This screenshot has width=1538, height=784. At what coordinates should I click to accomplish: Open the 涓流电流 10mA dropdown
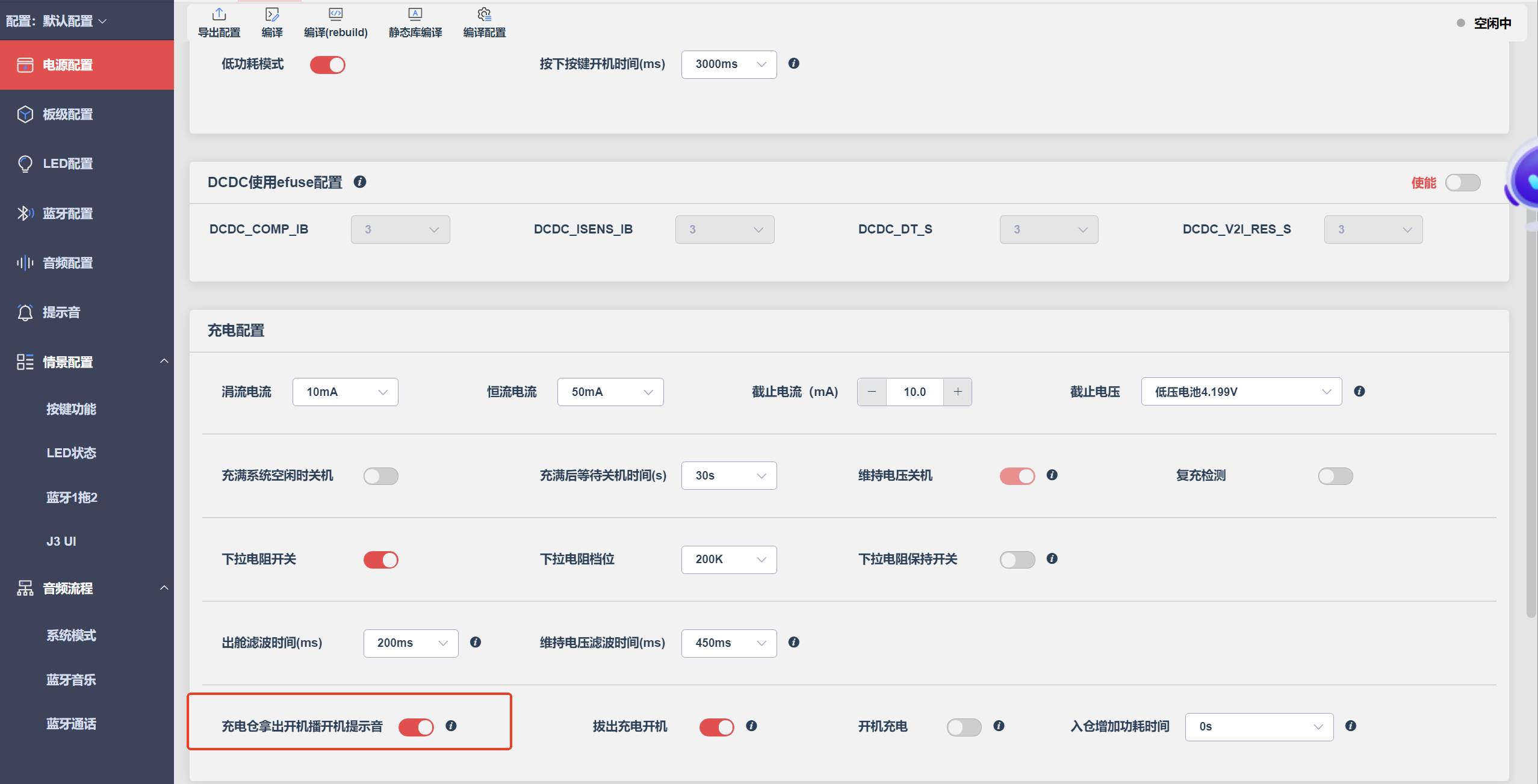346,392
